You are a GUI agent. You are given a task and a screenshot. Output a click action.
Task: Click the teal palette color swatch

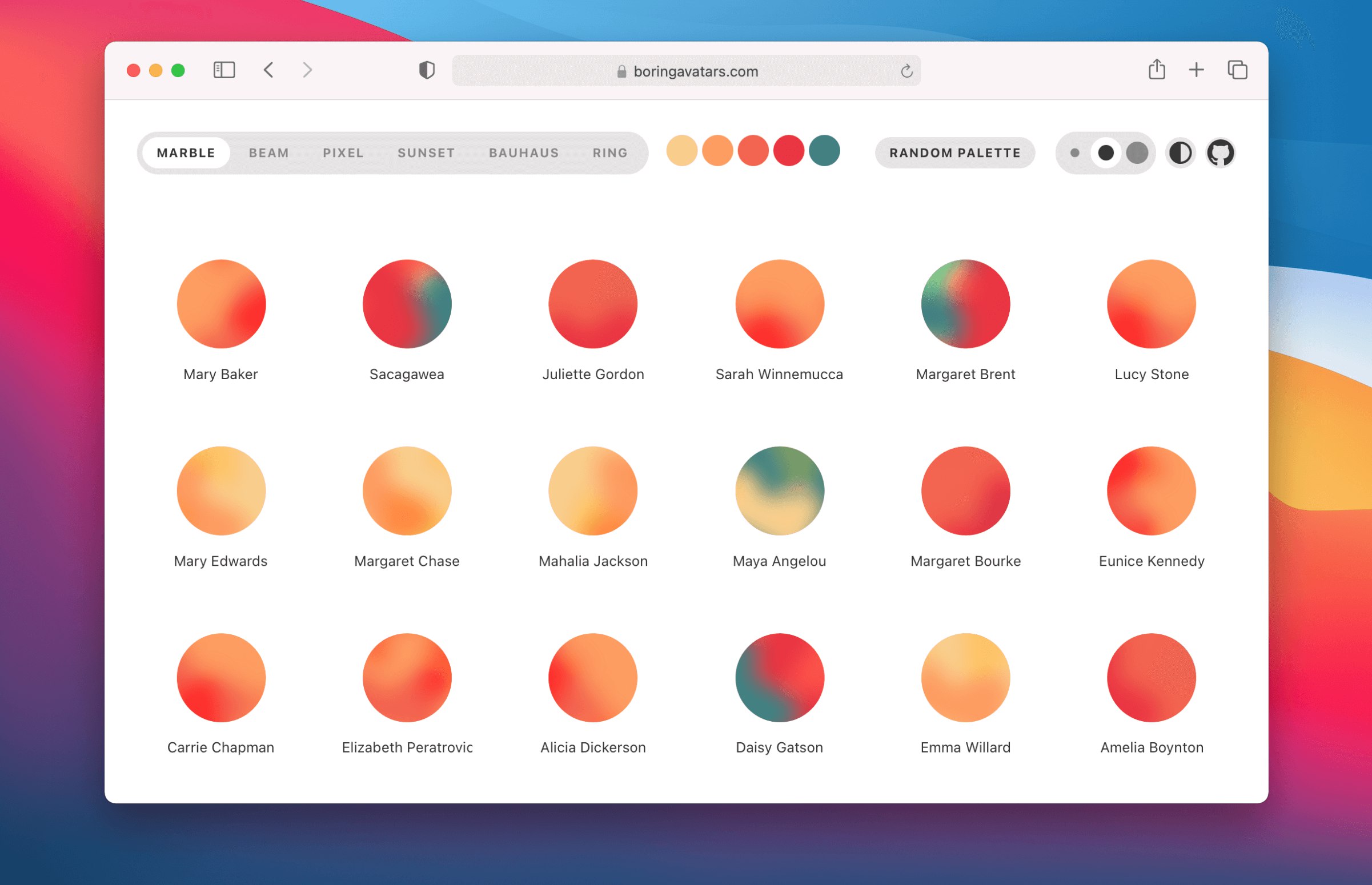point(824,151)
